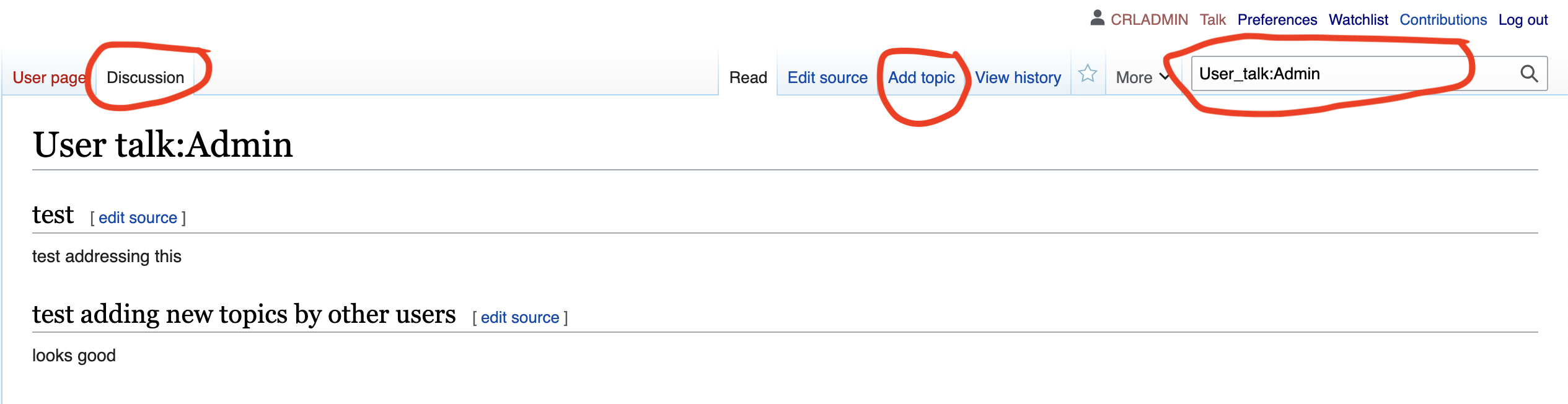The image size is (1568, 404).
Task: Focus the search field containing User_talk:Admin
Action: point(1354,74)
